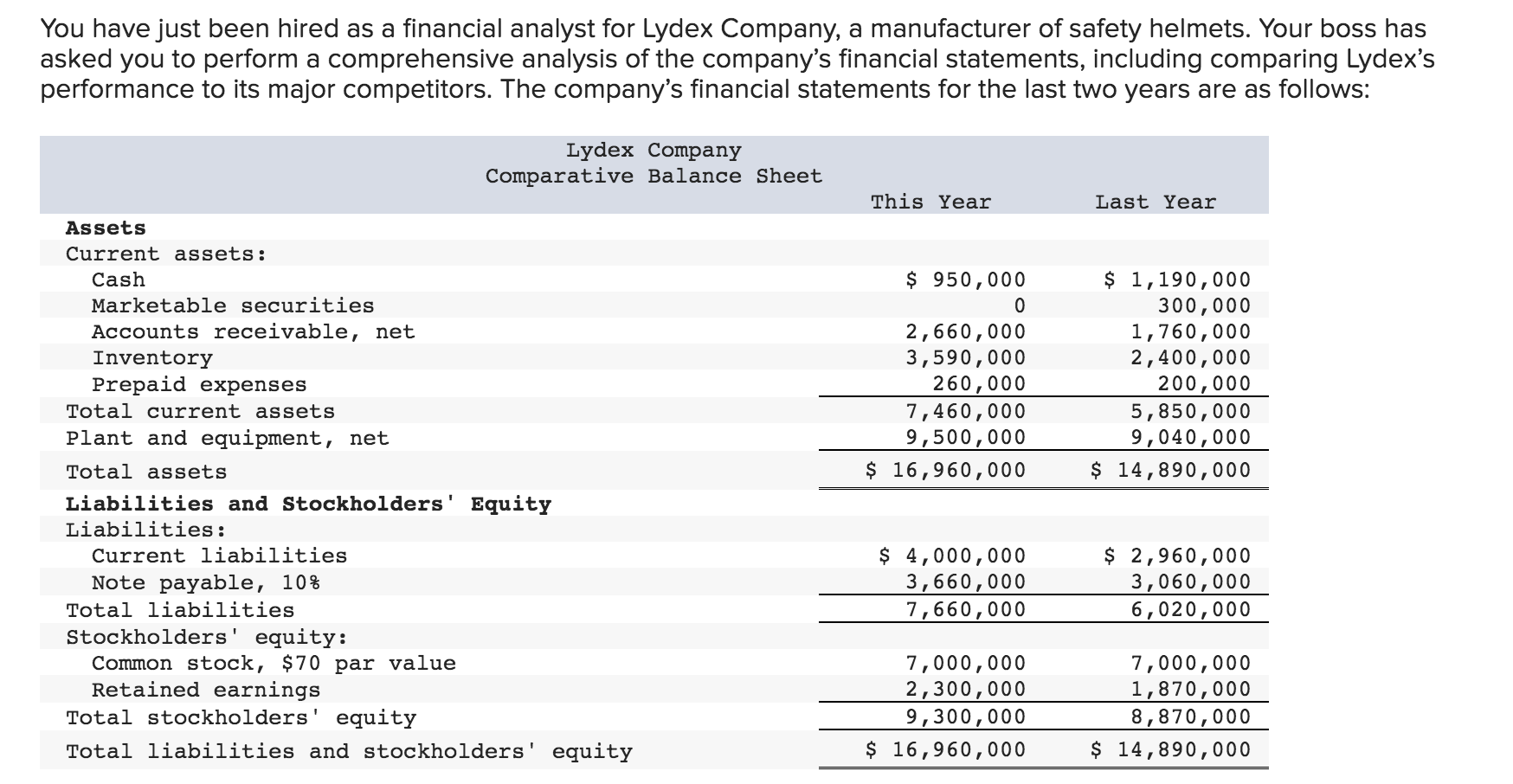Select the "Accounts receivable, net" label
The width and height of the screenshot is (1513, 784).
coord(254,332)
